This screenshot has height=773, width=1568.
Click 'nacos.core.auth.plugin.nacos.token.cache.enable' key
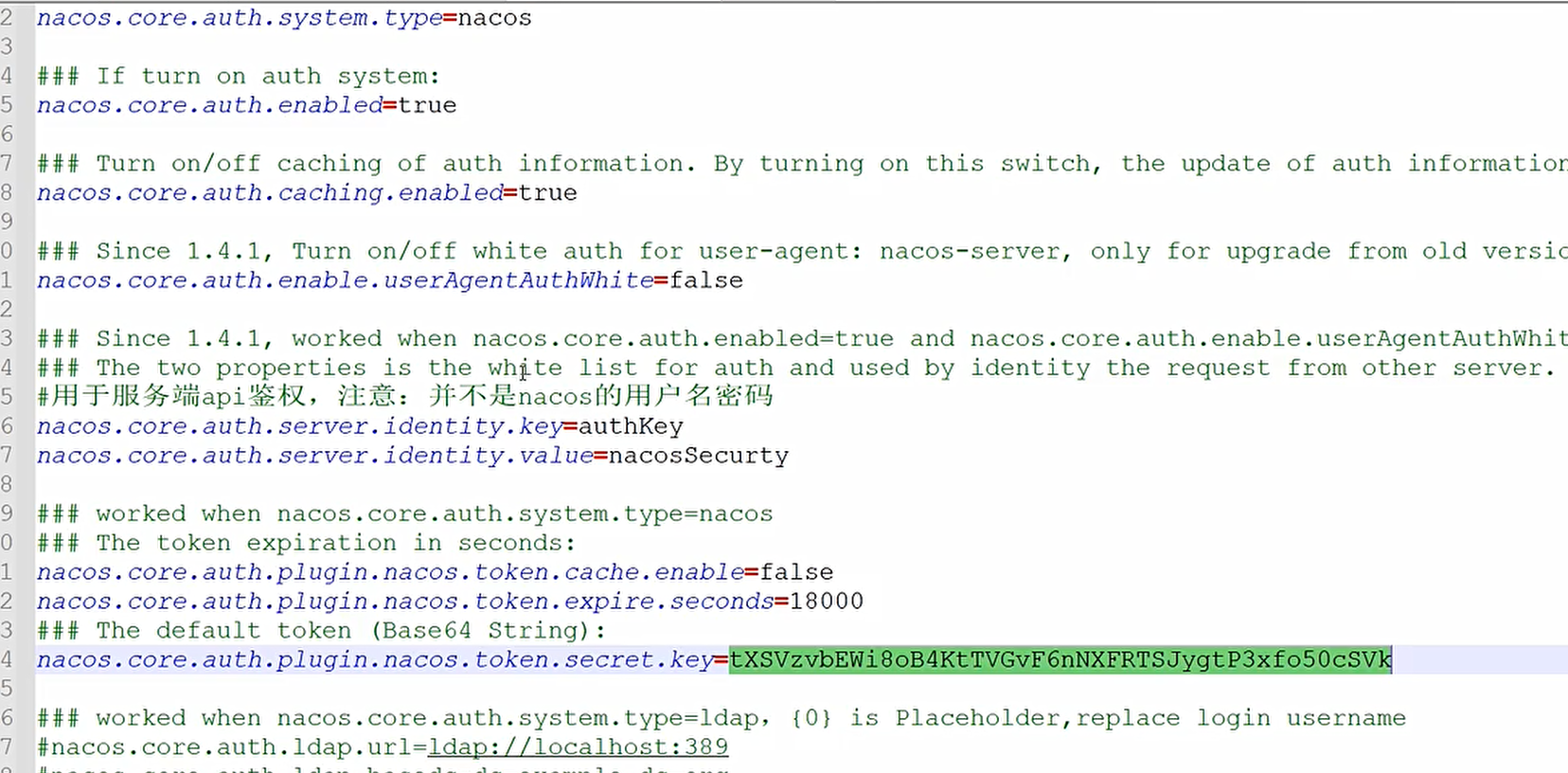391,572
